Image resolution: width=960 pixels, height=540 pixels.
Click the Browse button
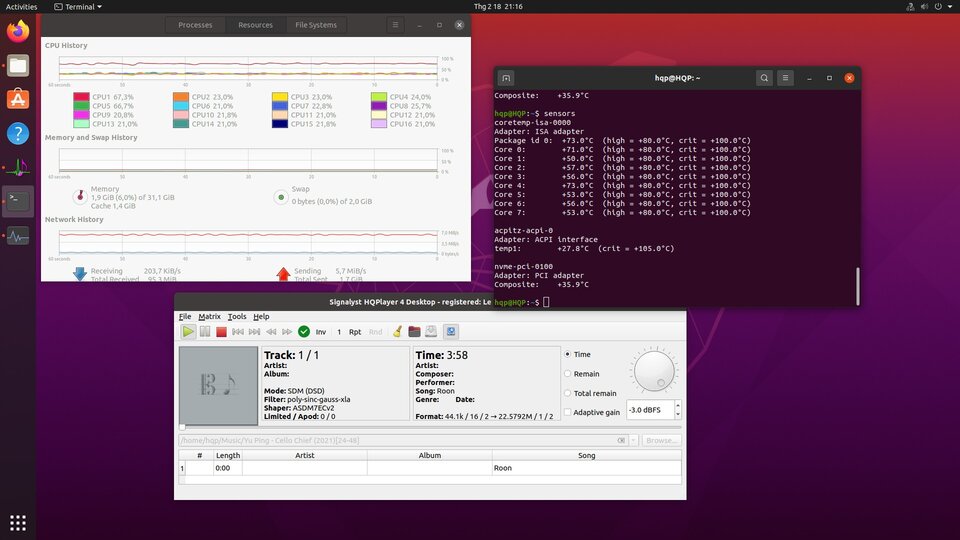[661, 440]
